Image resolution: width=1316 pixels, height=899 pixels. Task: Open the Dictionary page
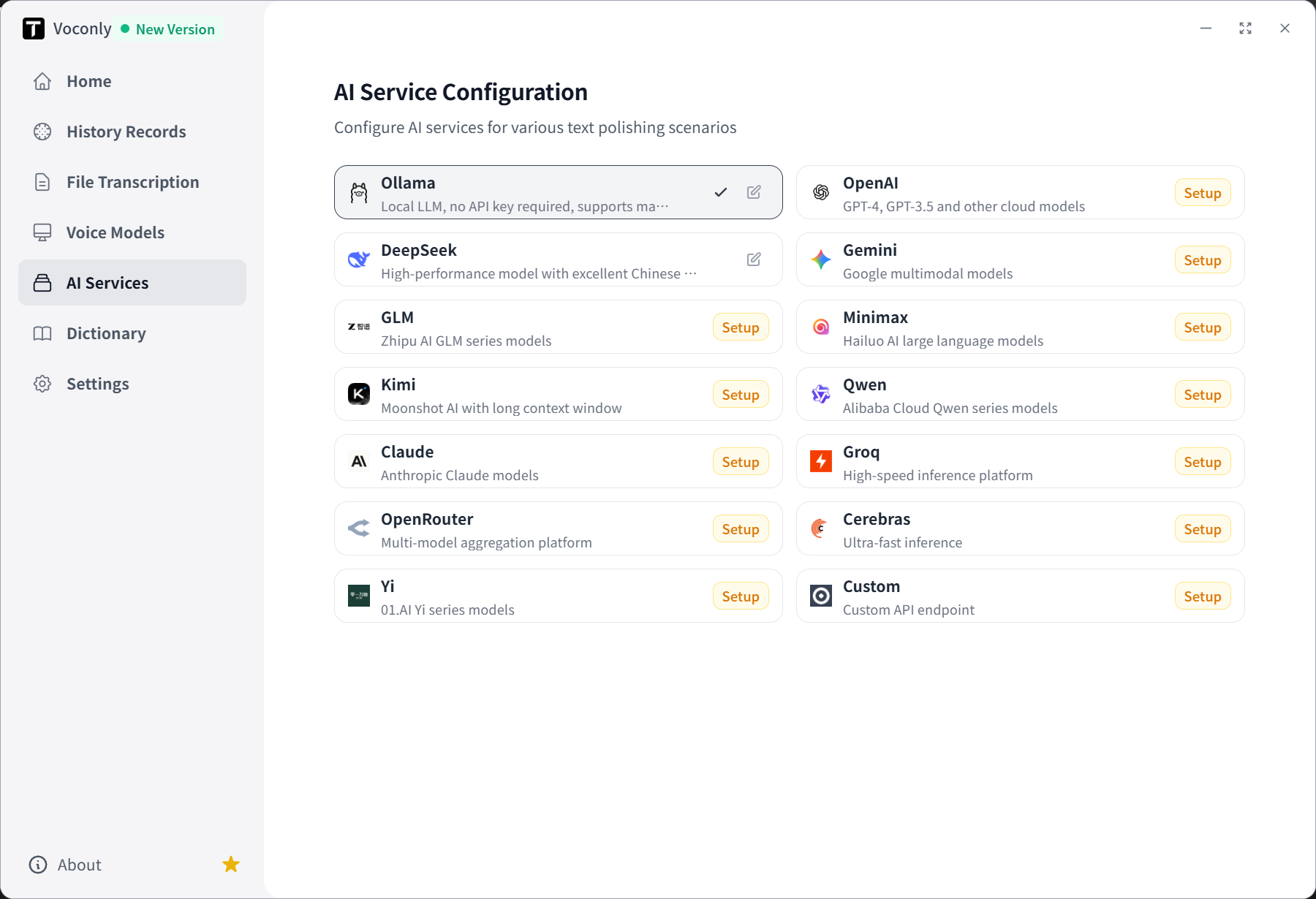pos(132,333)
